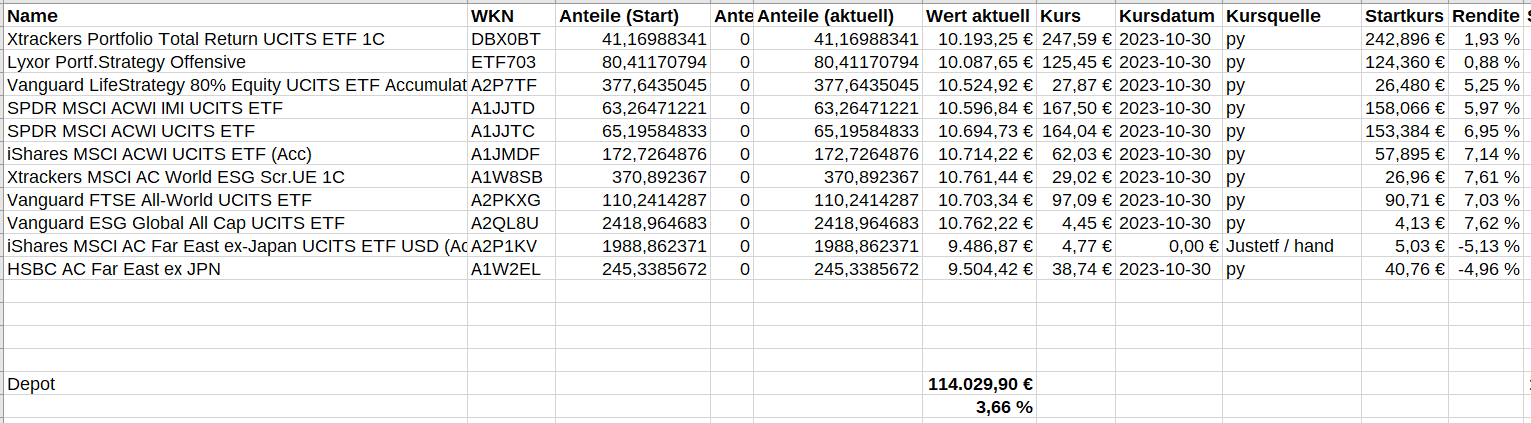Select the "Startkurs" header cell
The image size is (1531, 423).
click(1404, 16)
